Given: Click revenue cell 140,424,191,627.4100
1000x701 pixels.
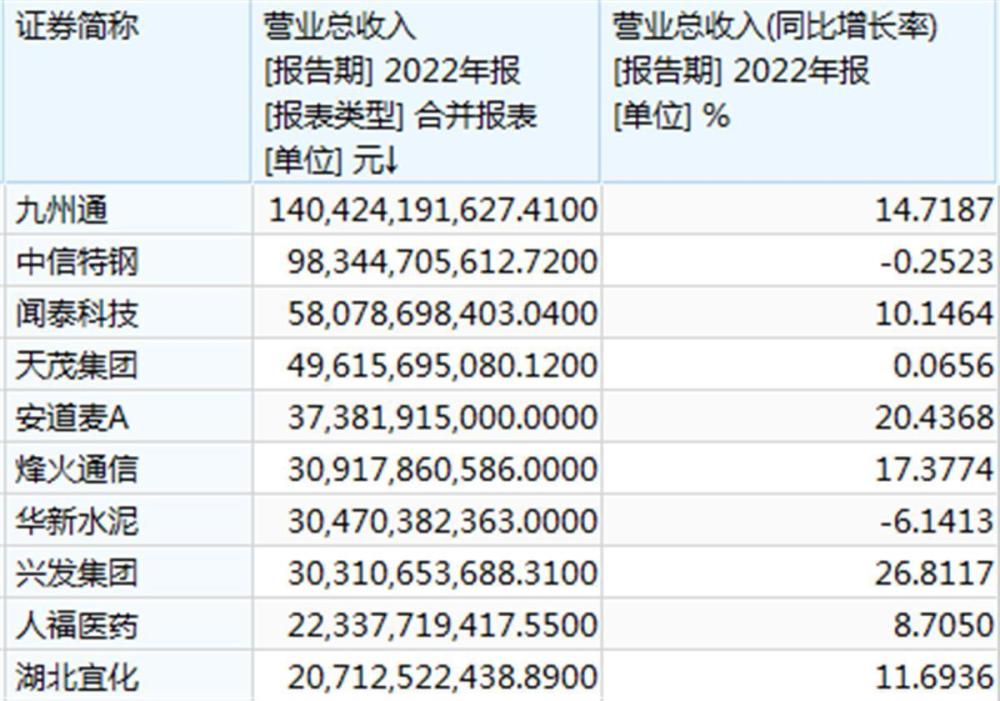Looking at the screenshot, I should [x=427, y=210].
